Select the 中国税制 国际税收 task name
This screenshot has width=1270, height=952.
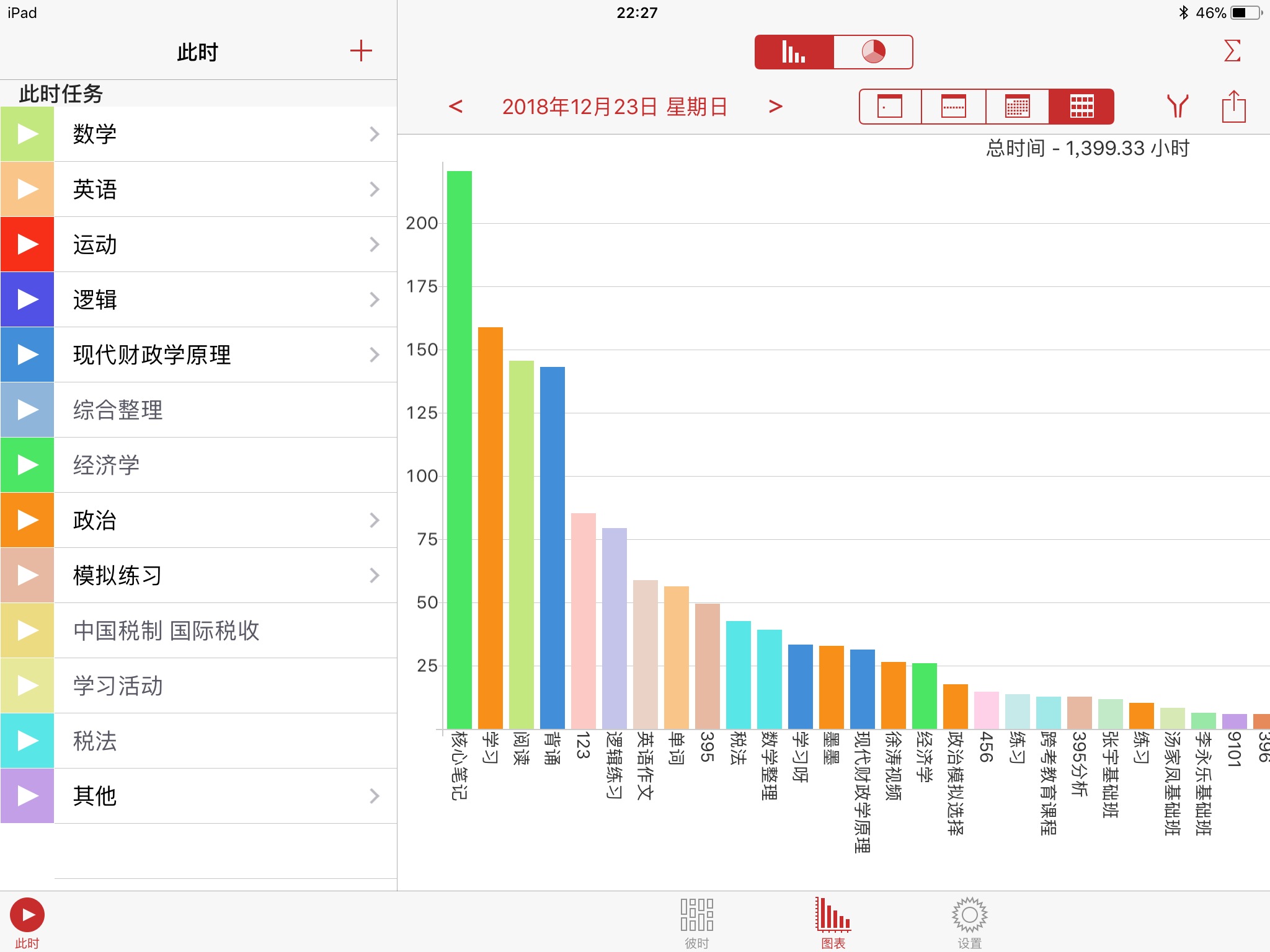[x=166, y=630]
